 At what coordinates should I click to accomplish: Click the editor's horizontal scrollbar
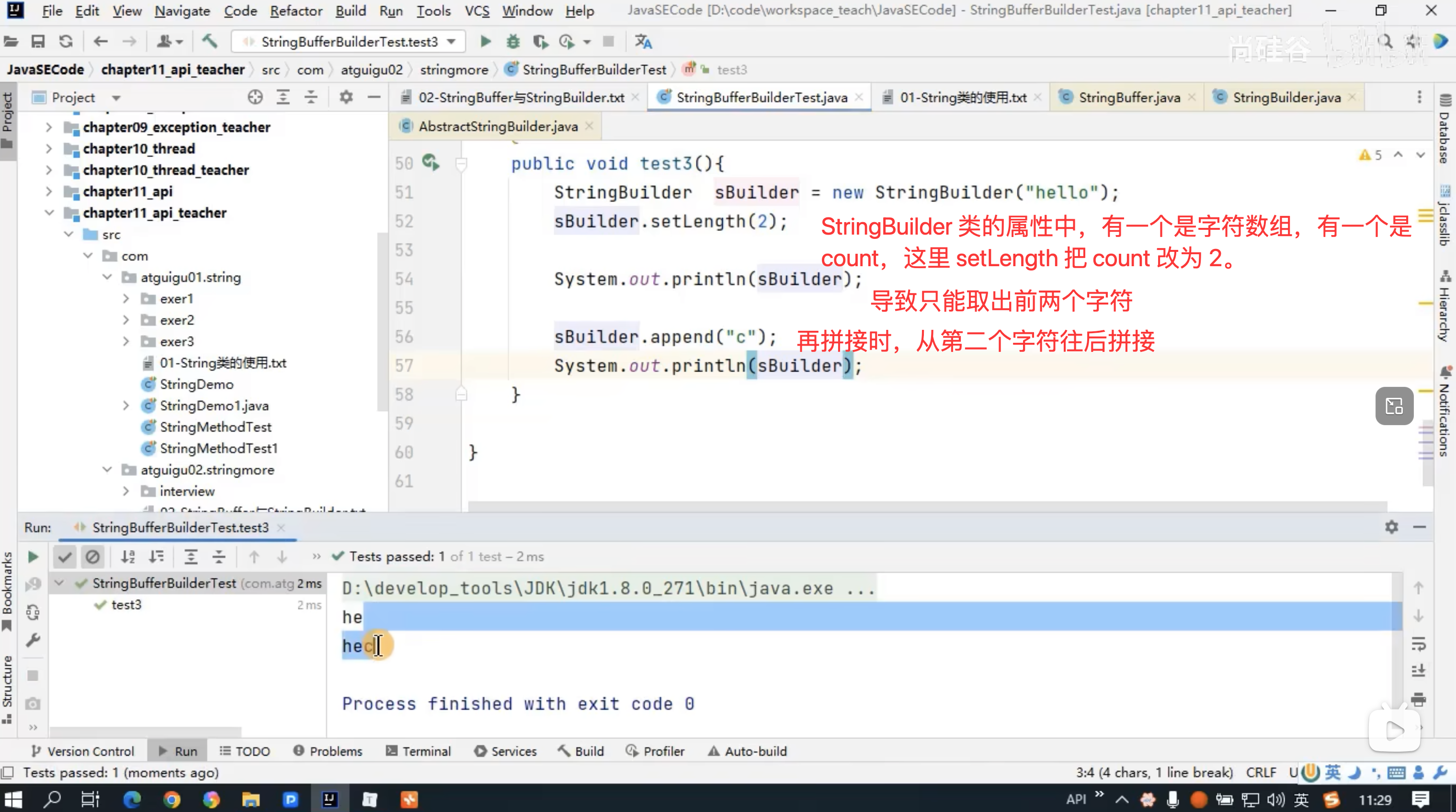pyautogui.click(x=927, y=506)
